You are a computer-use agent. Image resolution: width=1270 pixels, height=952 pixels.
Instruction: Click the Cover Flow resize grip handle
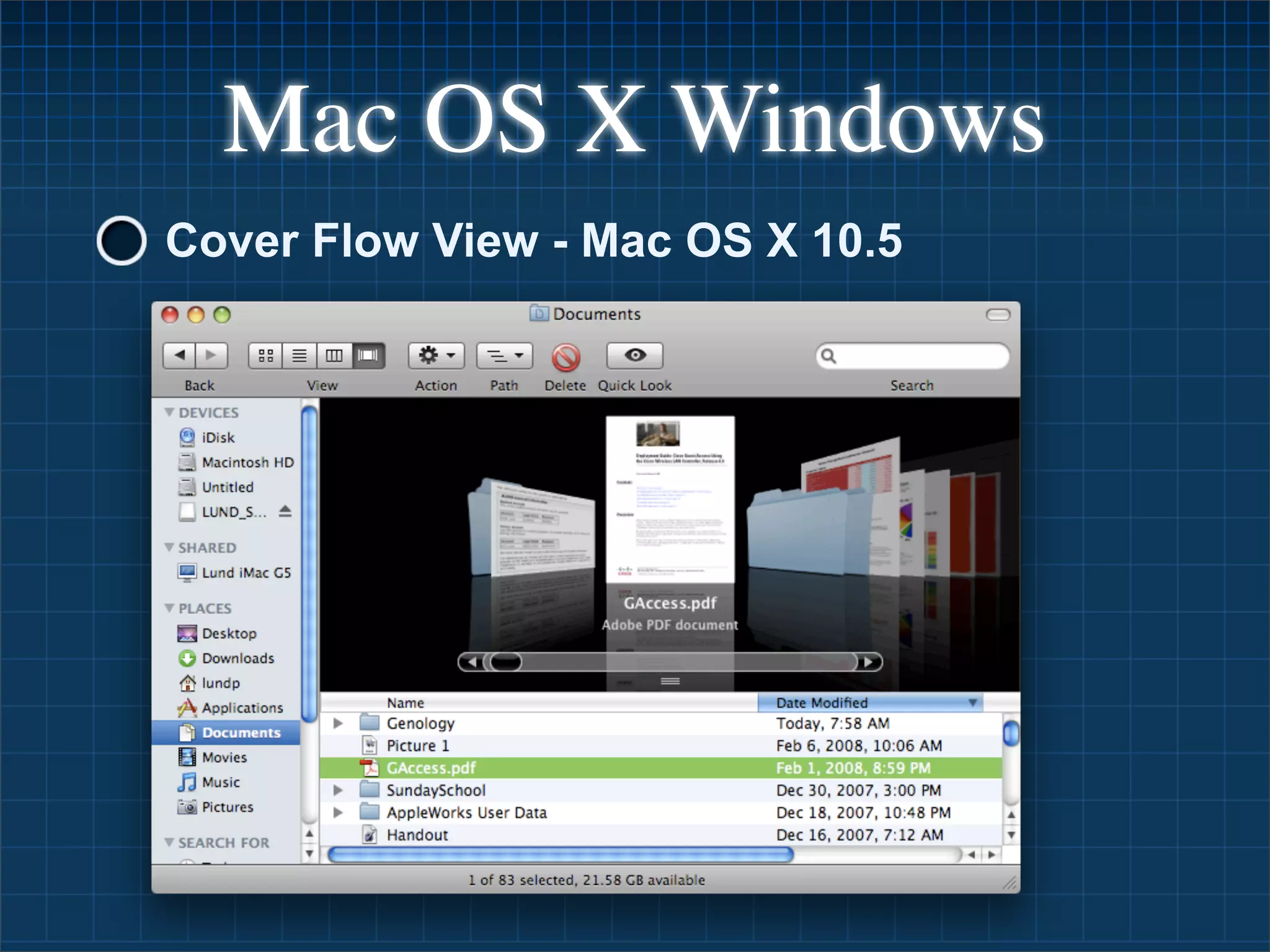670,681
